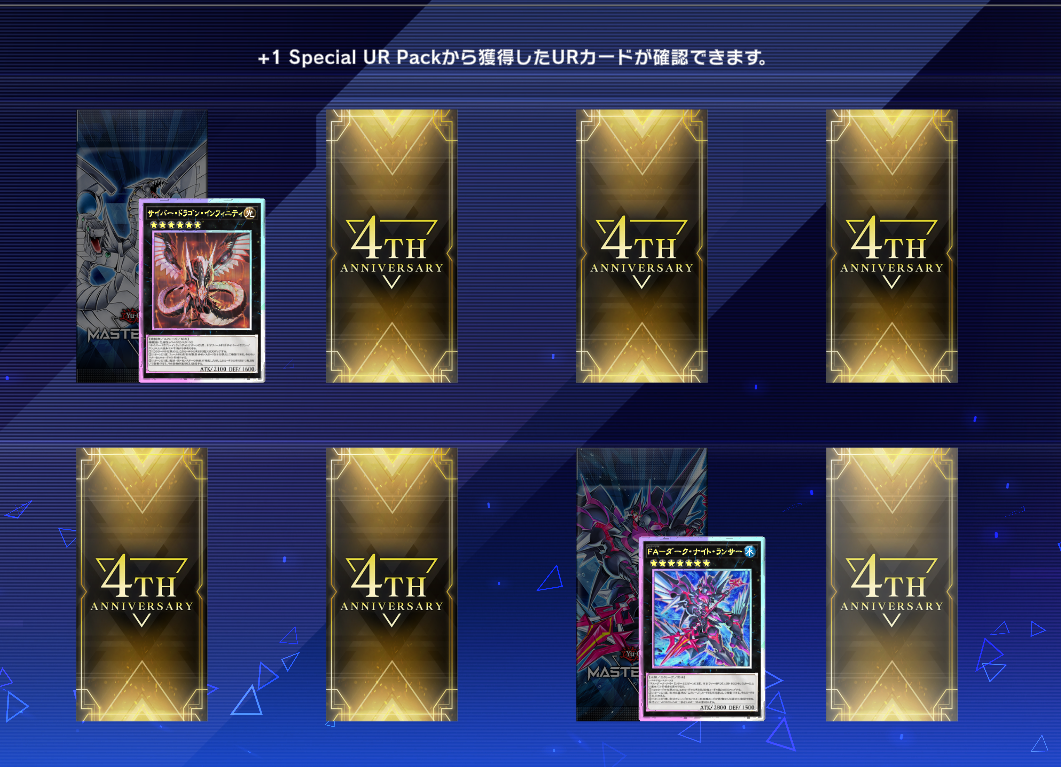Open the last gold Anniversary pack in bottom row

pos(892,584)
